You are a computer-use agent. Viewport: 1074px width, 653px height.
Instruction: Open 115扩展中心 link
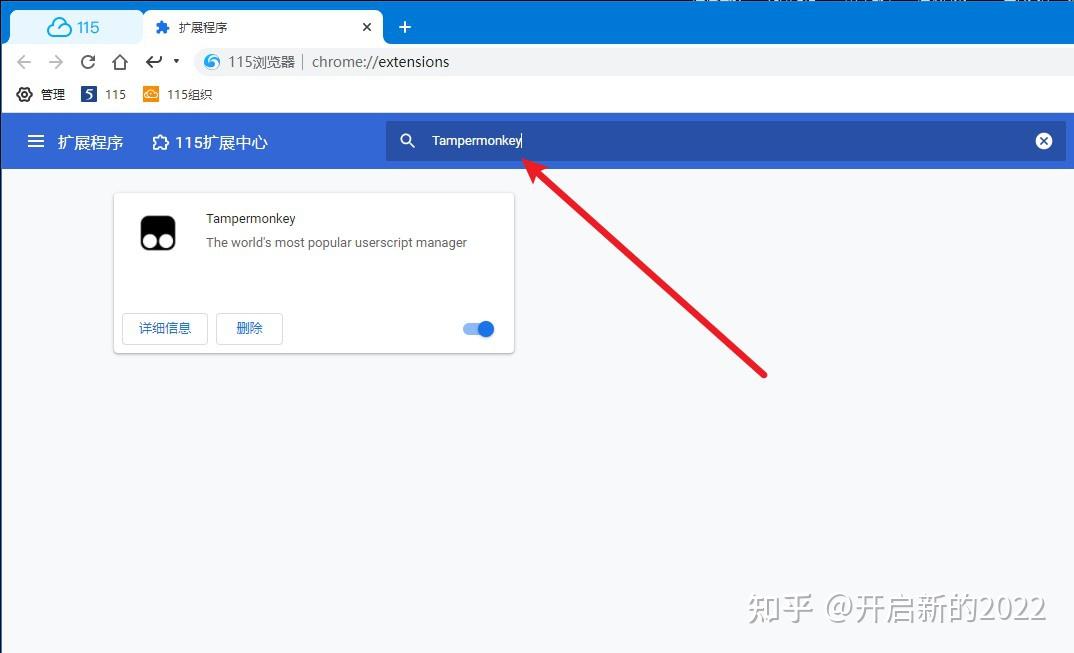[x=210, y=142]
